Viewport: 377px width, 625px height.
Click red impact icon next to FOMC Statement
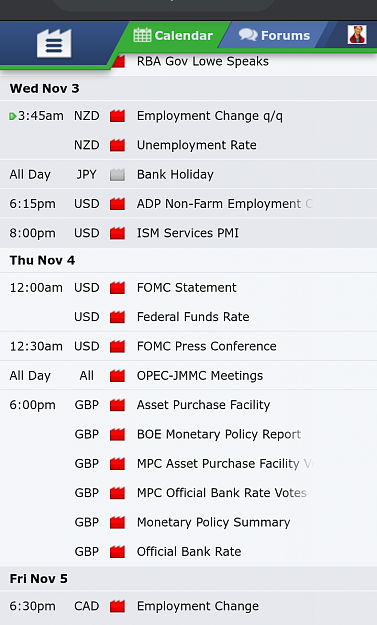pos(118,288)
